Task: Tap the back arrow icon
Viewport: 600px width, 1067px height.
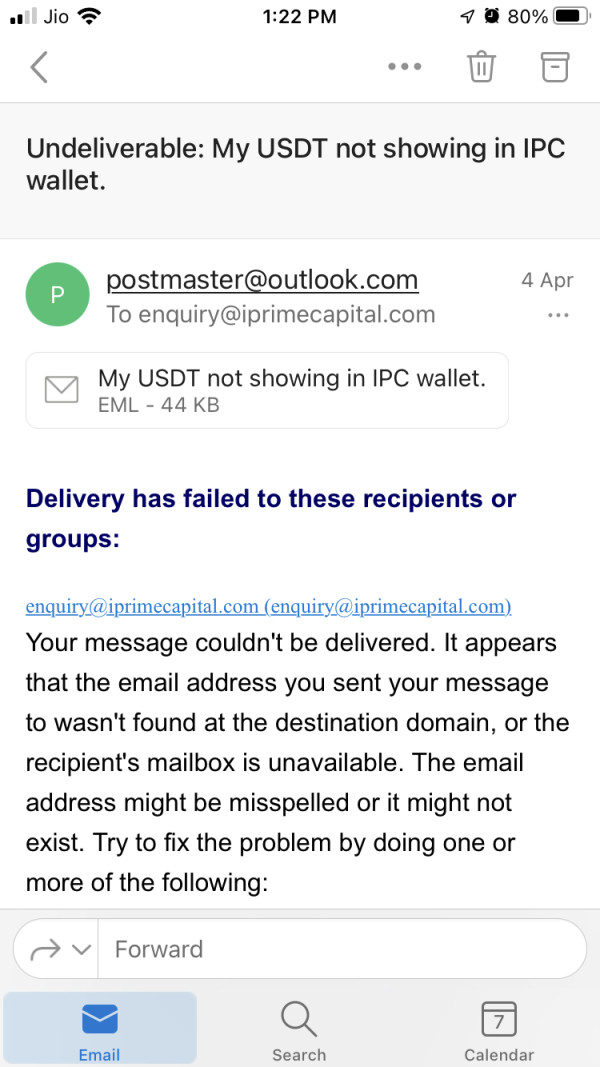Action: tap(39, 67)
